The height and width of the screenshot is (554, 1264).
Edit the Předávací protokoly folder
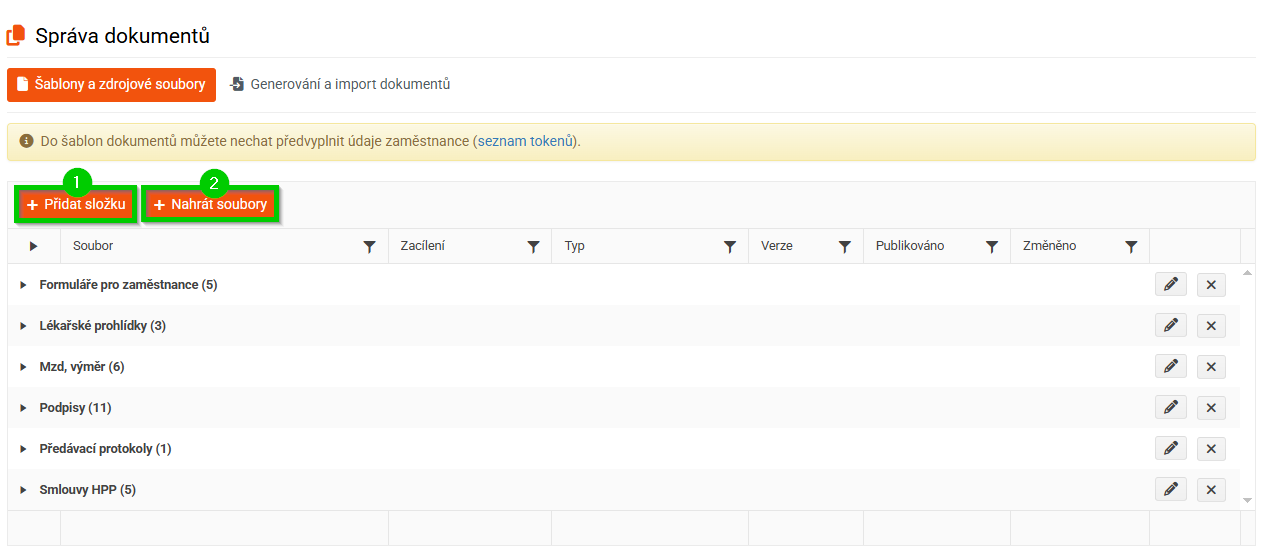[x=1170, y=449]
